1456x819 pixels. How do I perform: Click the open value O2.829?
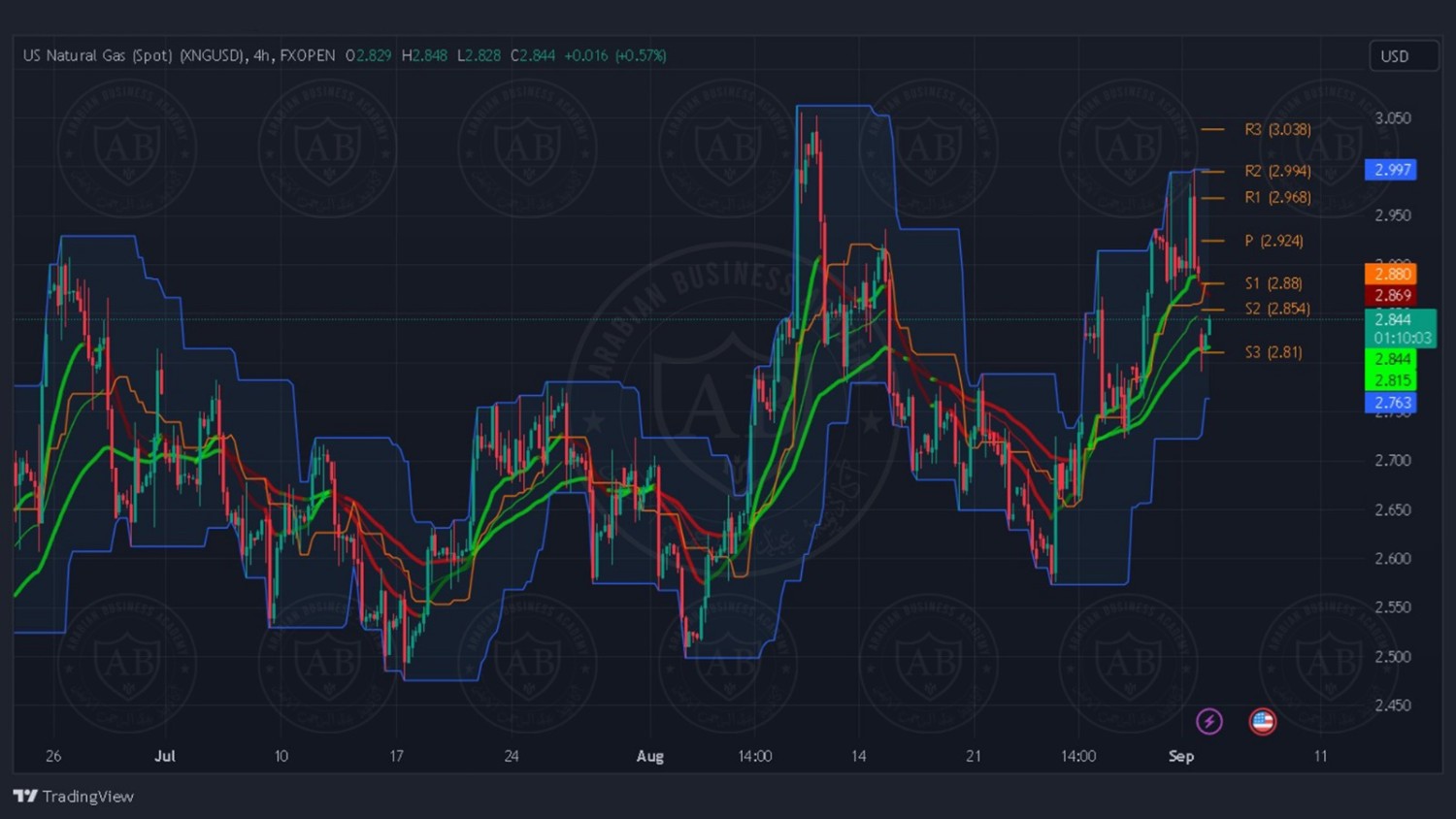[x=369, y=55]
